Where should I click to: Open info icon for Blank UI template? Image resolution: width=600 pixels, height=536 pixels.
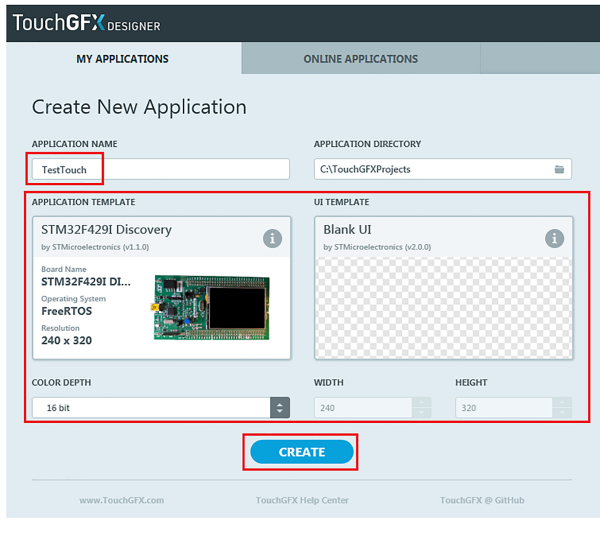(555, 238)
